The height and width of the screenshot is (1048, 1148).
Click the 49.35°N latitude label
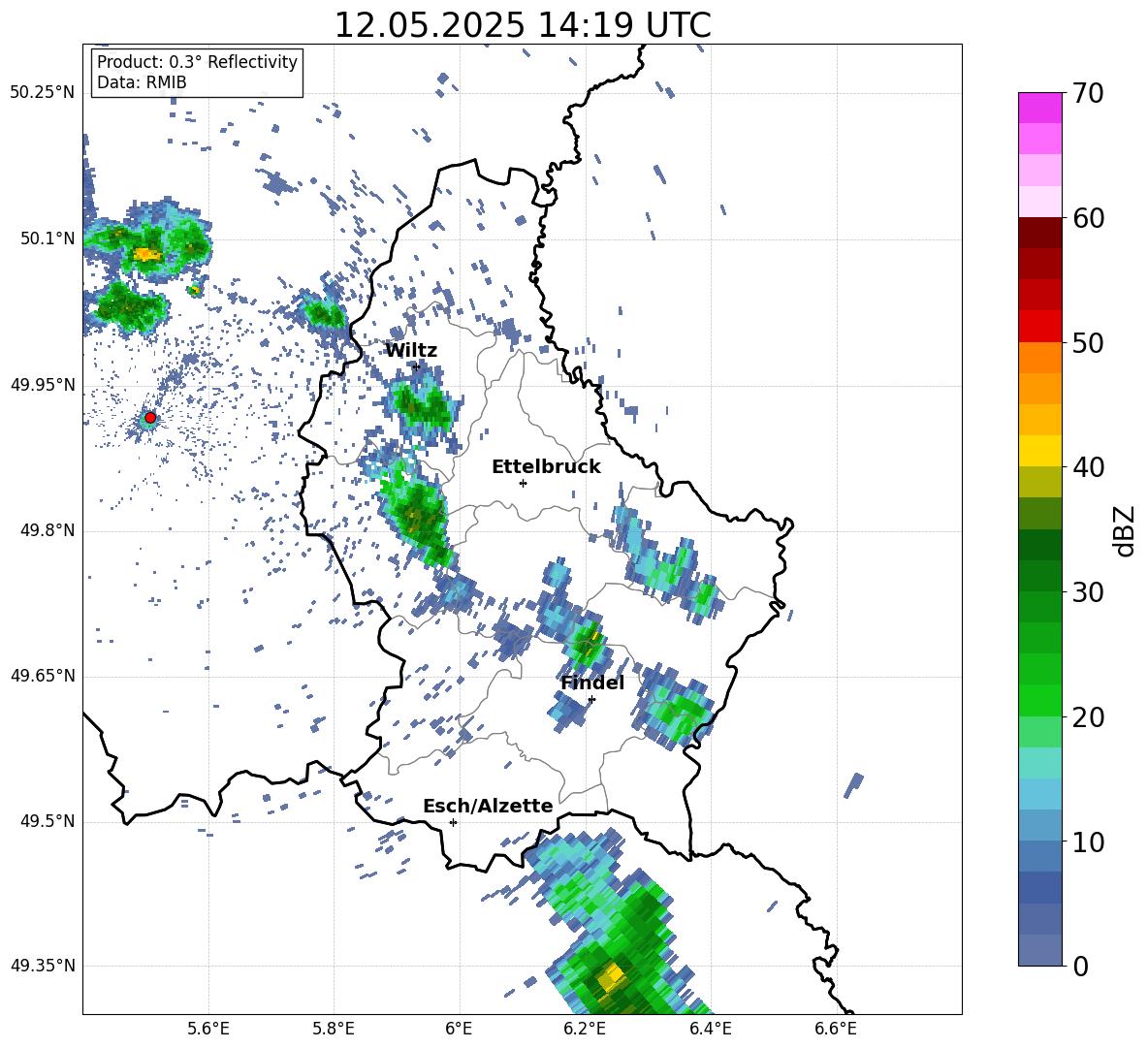coord(43,966)
